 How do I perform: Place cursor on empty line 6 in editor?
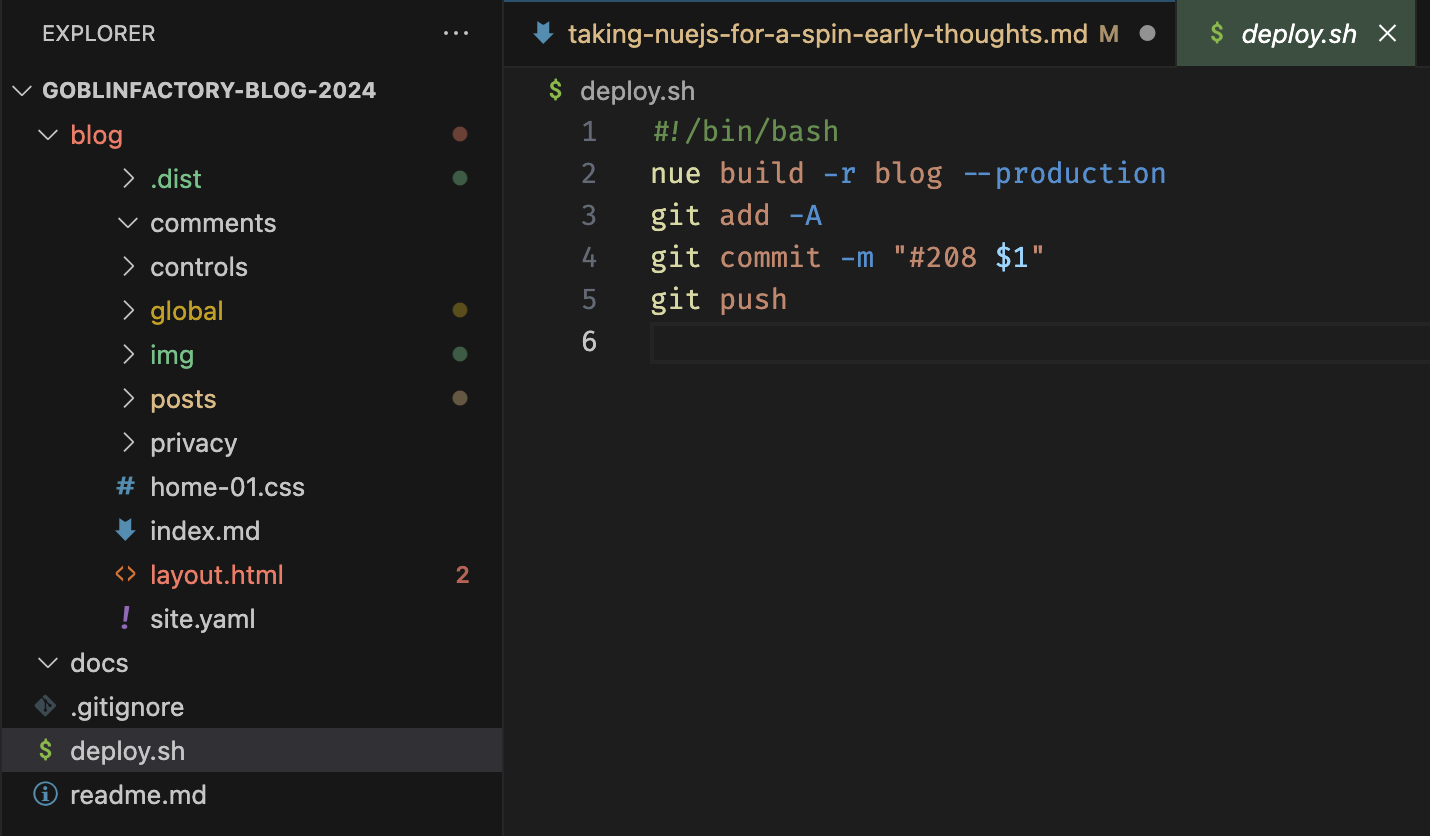click(900, 342)
